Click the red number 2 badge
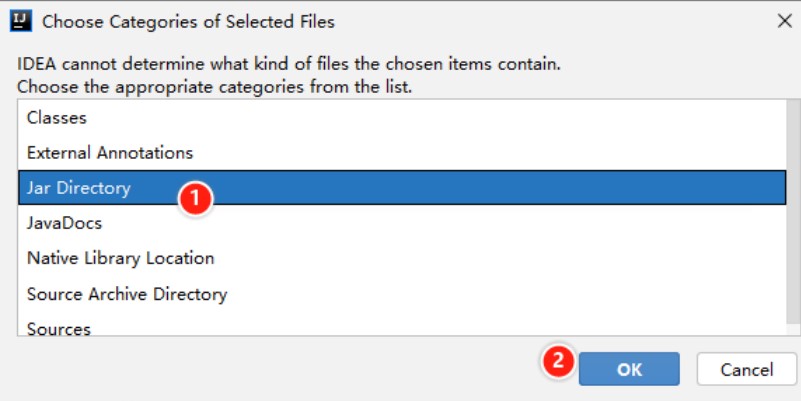 pos(558,361)
